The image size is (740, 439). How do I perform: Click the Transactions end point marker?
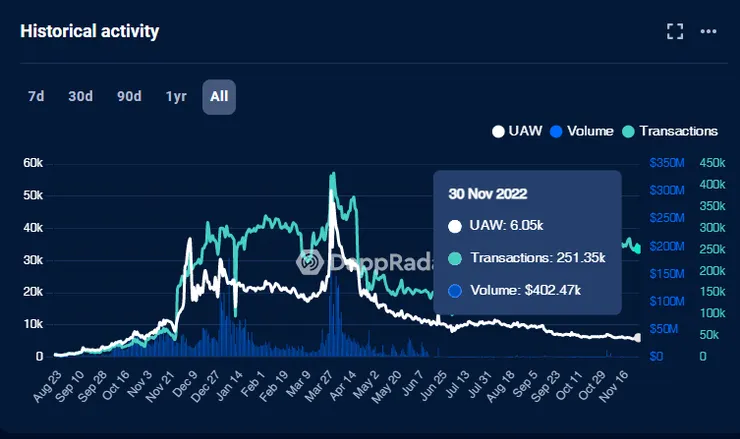tap(637, 250)
